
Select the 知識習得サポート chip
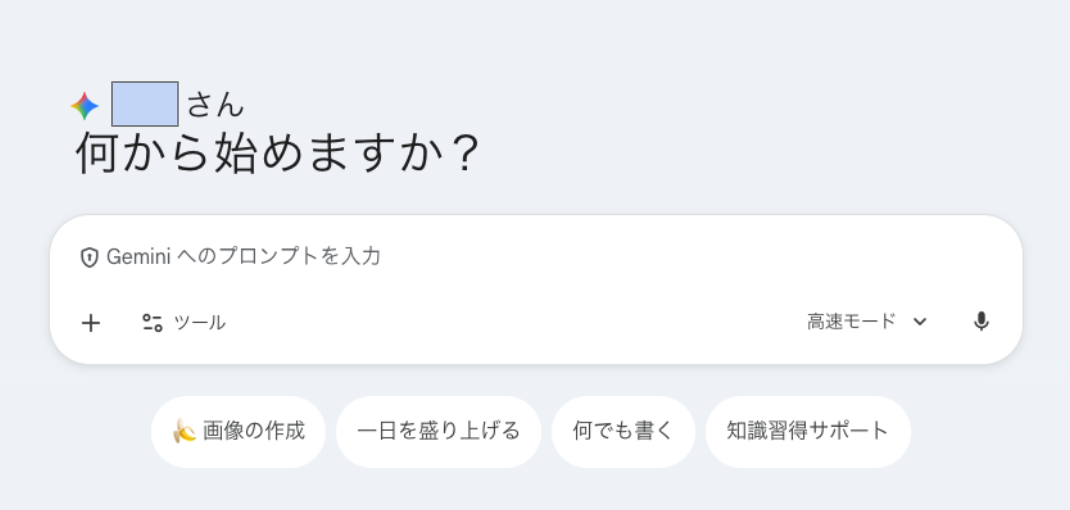tap(807, 431)
